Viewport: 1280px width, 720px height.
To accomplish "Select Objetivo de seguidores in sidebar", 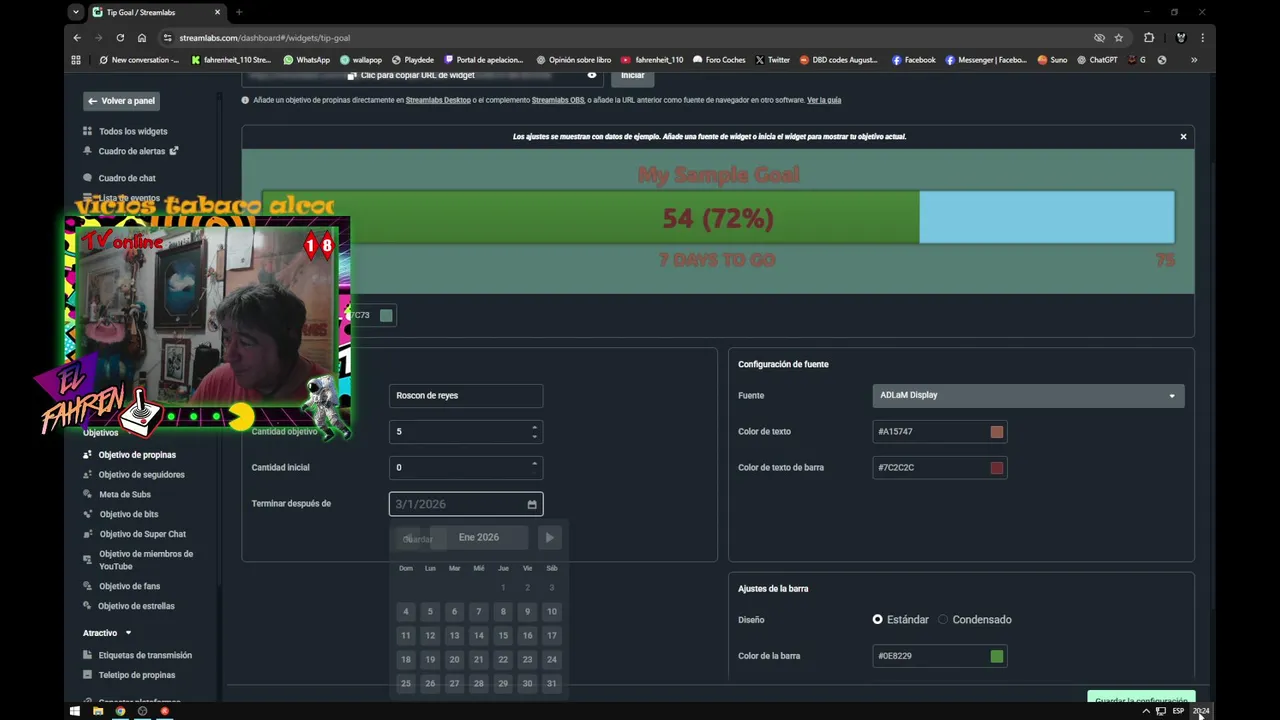I will click(x=141, y=475).
